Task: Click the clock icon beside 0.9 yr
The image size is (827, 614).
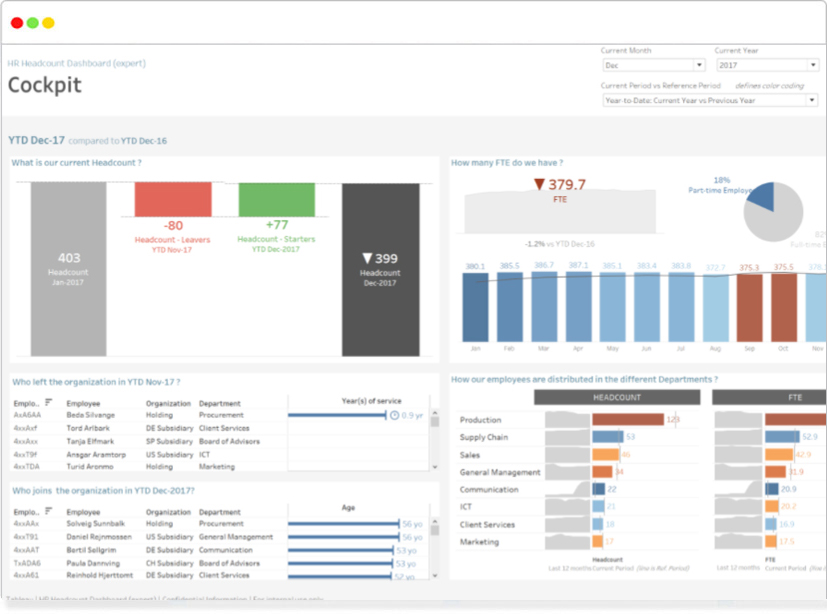Action: (393, 415)
